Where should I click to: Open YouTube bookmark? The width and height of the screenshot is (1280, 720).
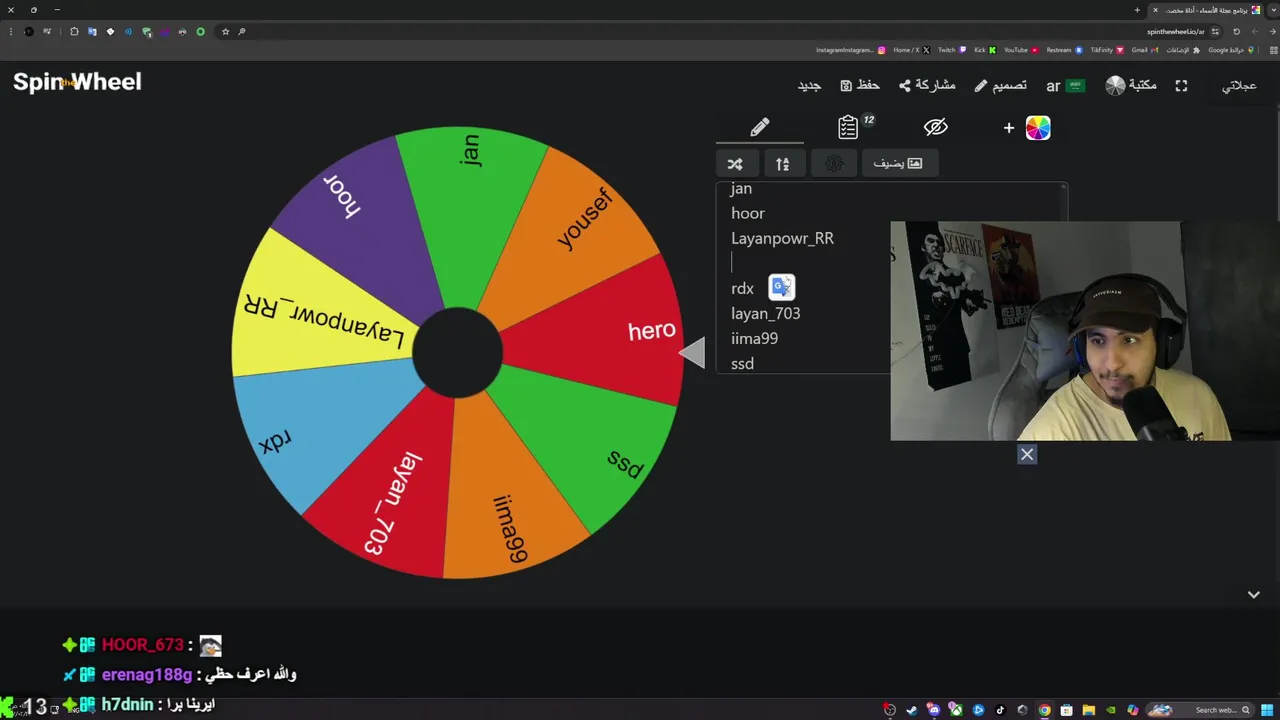[x=1021, y=50]
